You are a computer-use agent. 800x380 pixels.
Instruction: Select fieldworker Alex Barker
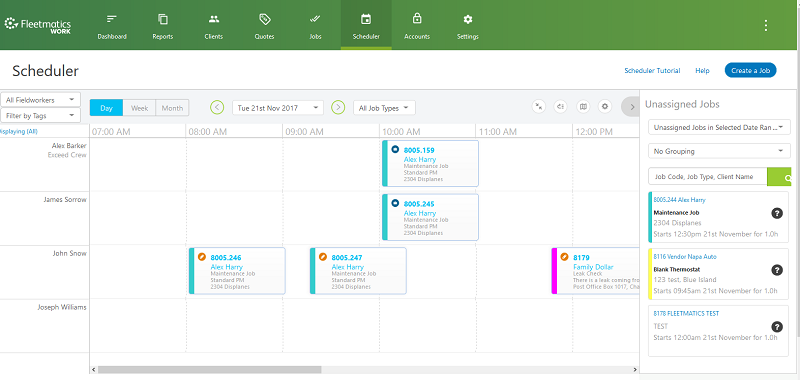tap(69, 145)
